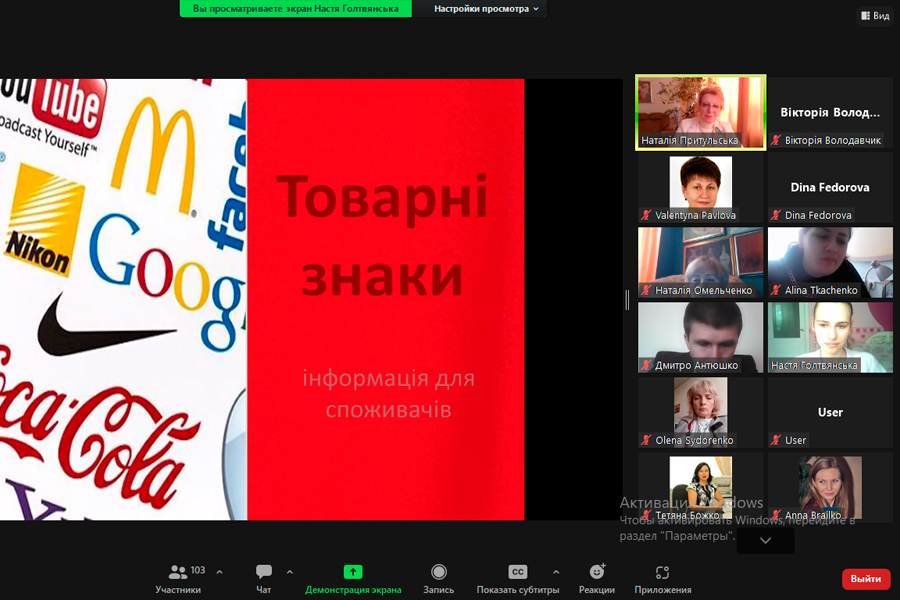
Task: Grab the divider handle beside the gallery panel
Action: (x=628, y=299)
